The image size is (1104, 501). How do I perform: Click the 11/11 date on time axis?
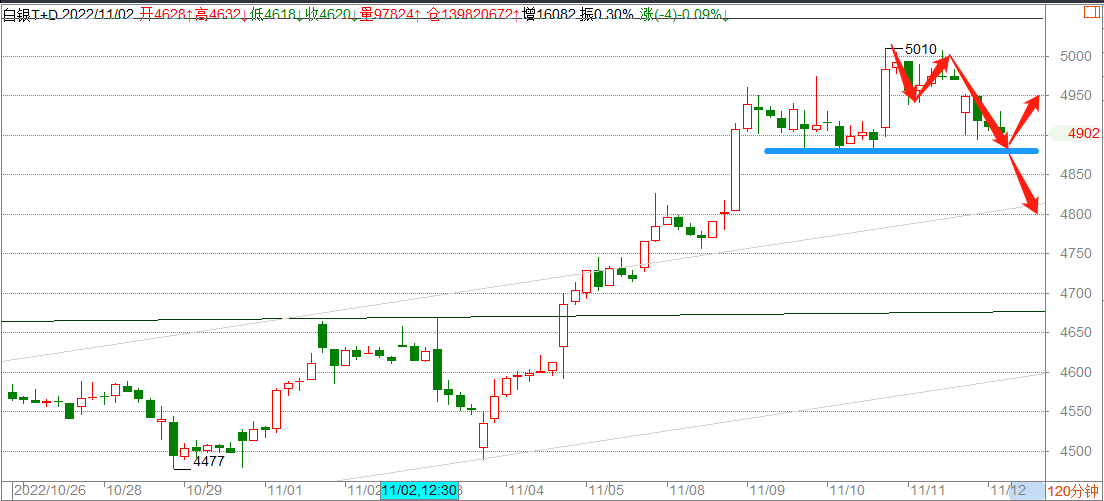click(x=927, y=490)
